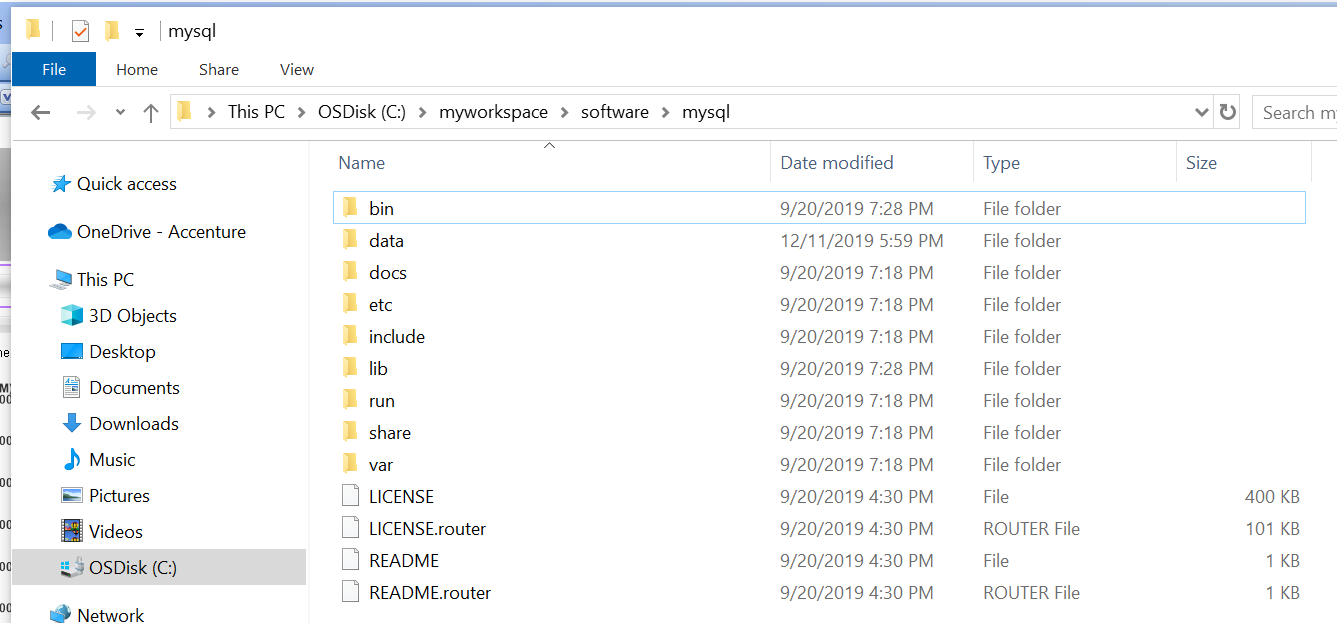
Task: Expand the chevron after software in path
Action: [666, 113]
